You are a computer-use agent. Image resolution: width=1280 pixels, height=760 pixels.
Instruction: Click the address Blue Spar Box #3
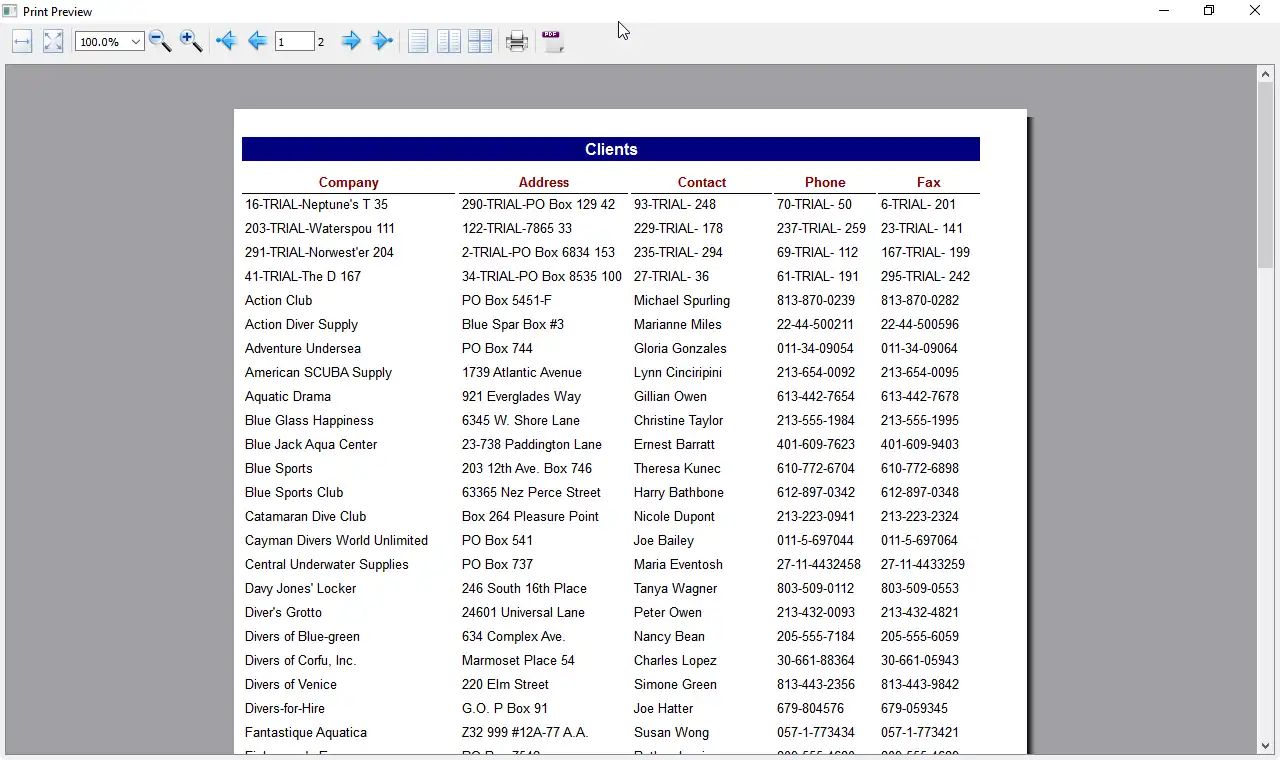coord(513,324)
